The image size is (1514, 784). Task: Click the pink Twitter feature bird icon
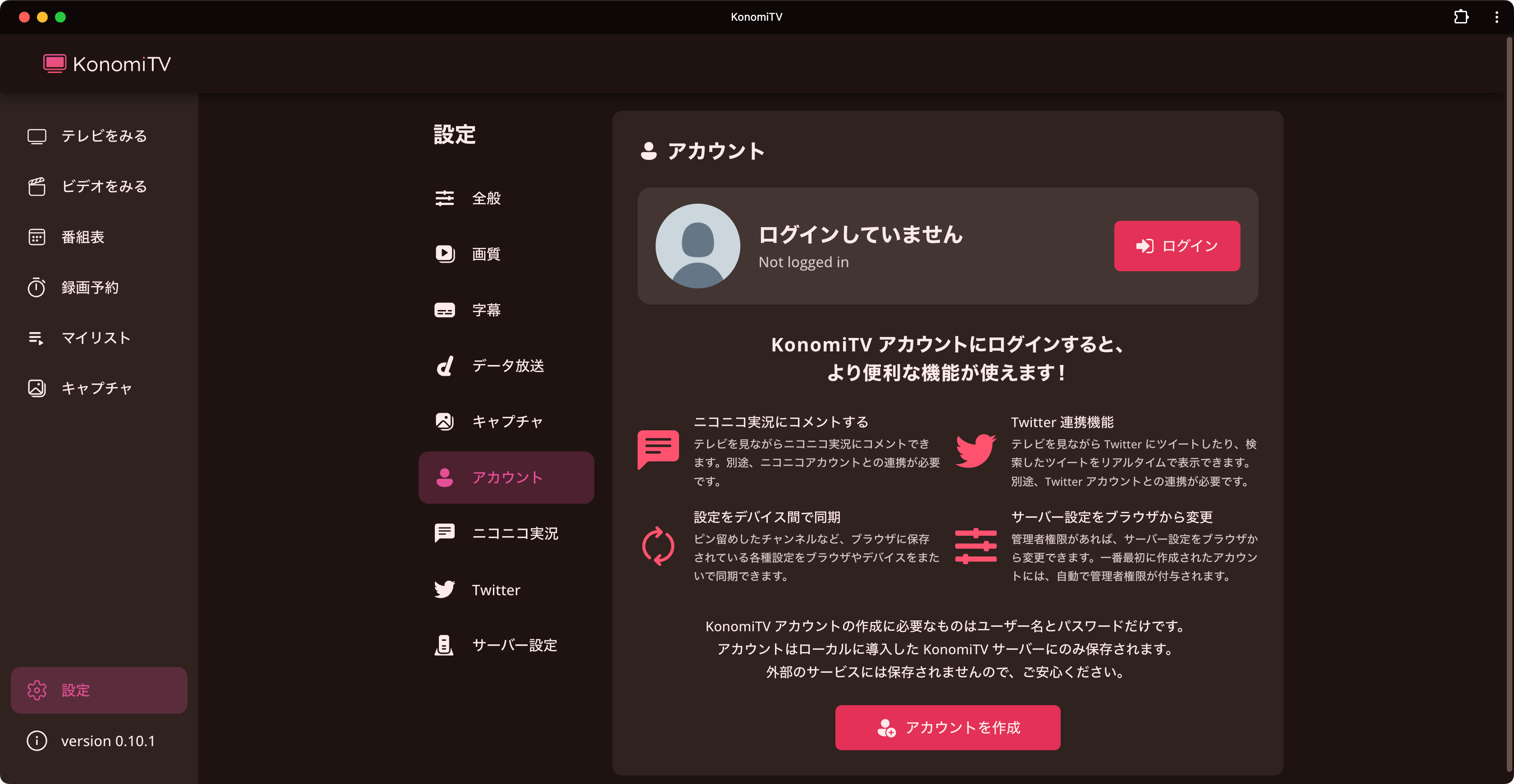[x=976, y=451]
